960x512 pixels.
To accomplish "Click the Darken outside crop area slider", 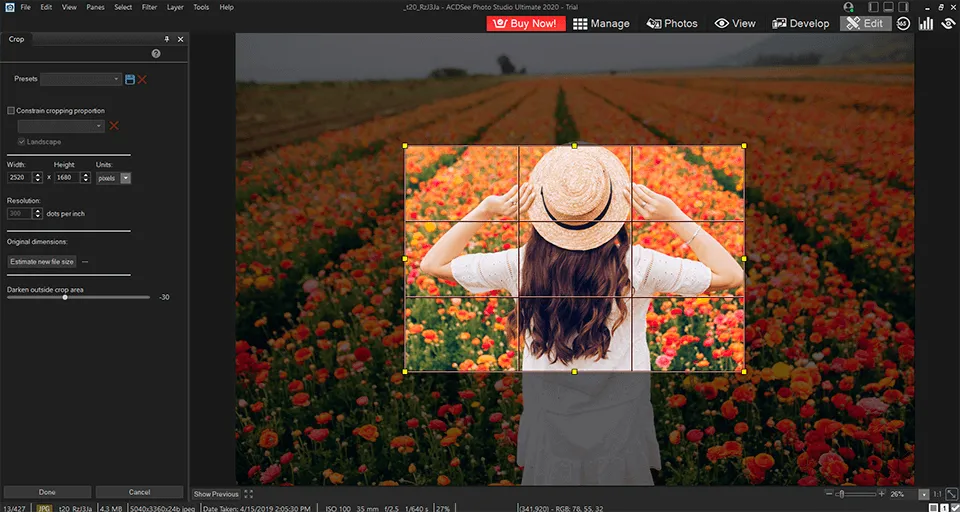I will 66,297.
